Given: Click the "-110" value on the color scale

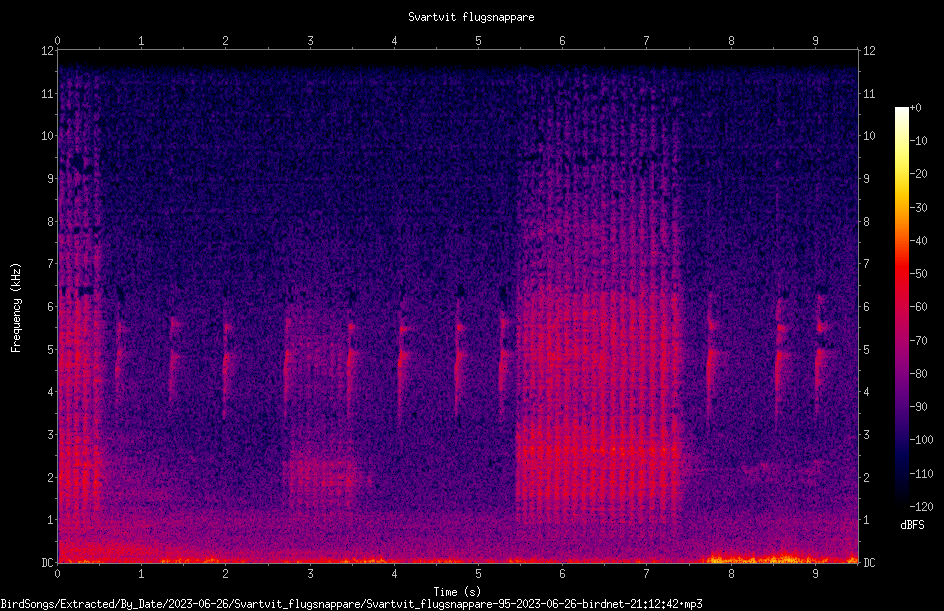Looking at the screenshot, I should [x=921, y=474].
